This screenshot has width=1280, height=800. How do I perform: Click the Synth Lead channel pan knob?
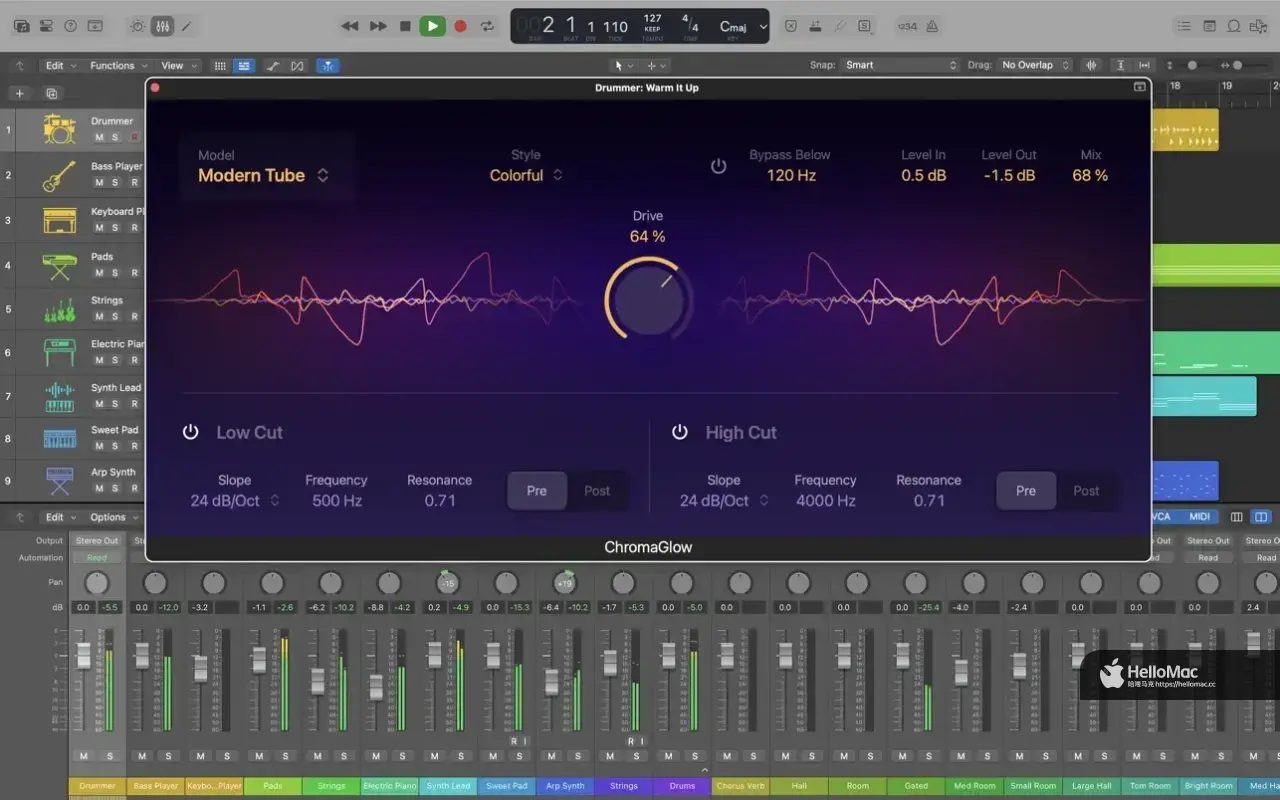(448, 583)
